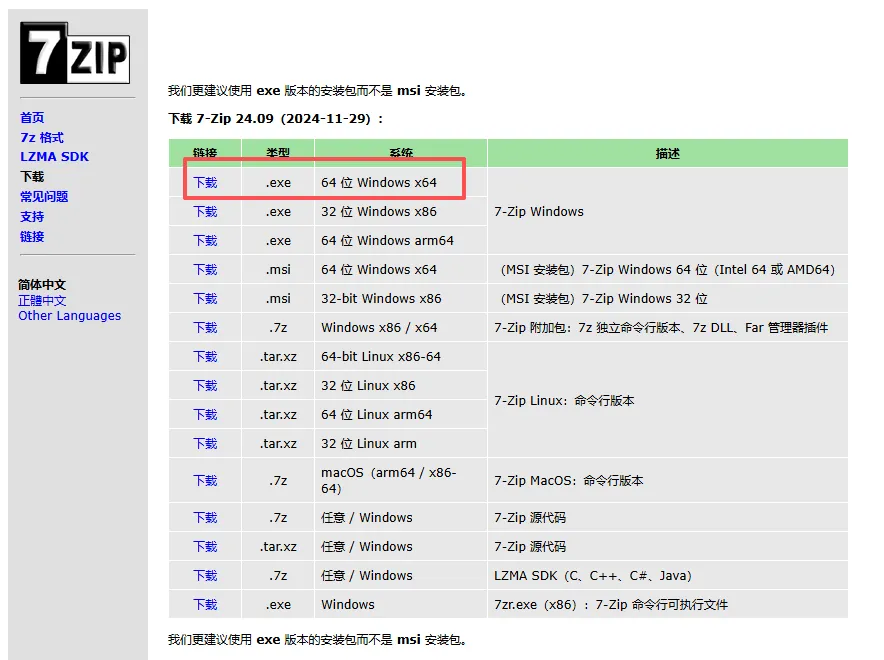The image size is (884, 660).
Task: Download .7z for Windows x86 / x64
Action: (205, 327)
